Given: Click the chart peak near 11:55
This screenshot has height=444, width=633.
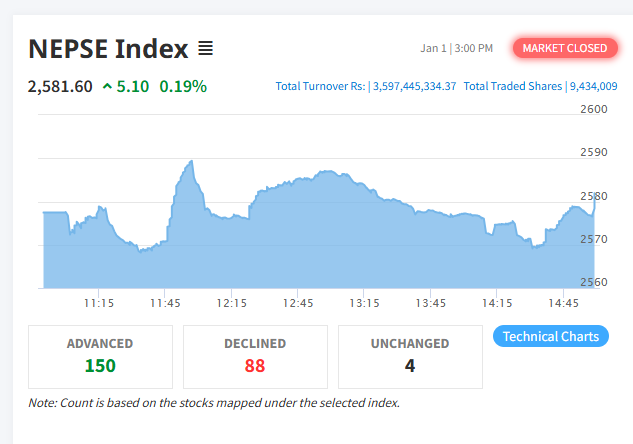Looking at the screenshot, I should coord(192,161).
